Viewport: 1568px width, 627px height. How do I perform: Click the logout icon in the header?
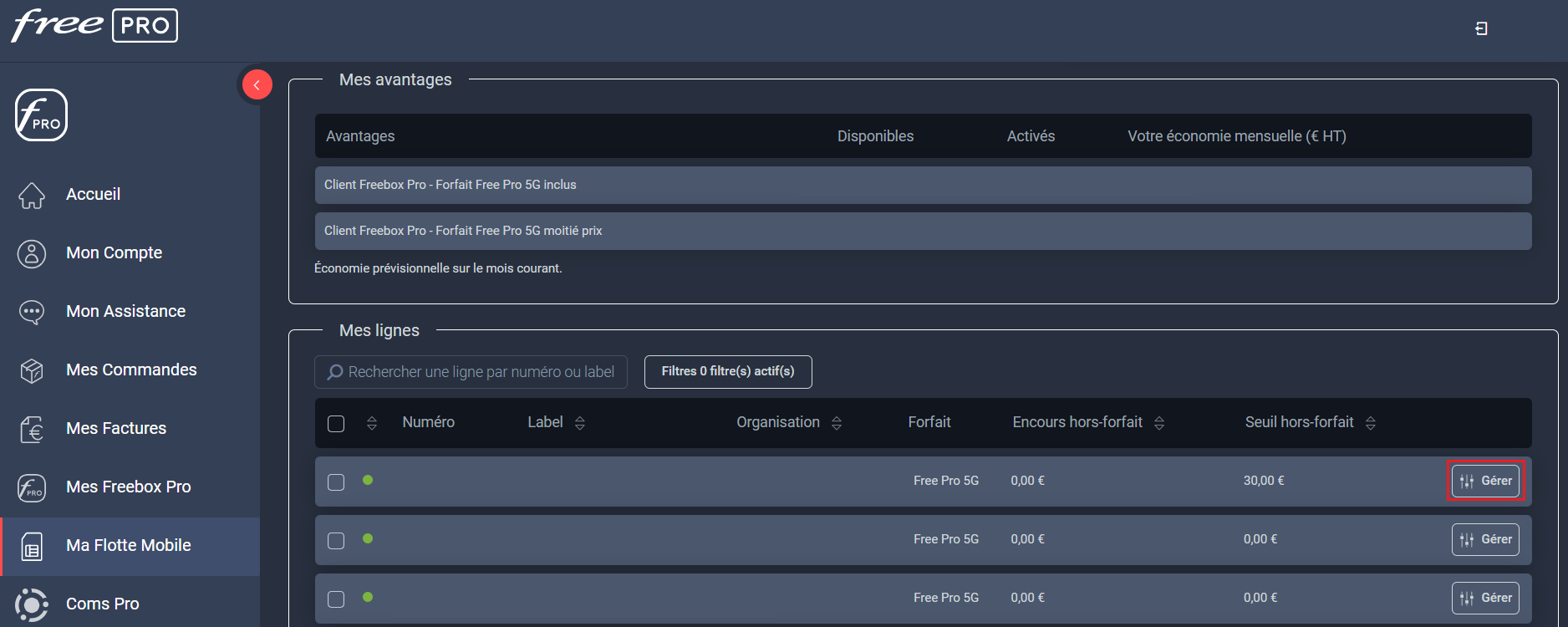1481,29
